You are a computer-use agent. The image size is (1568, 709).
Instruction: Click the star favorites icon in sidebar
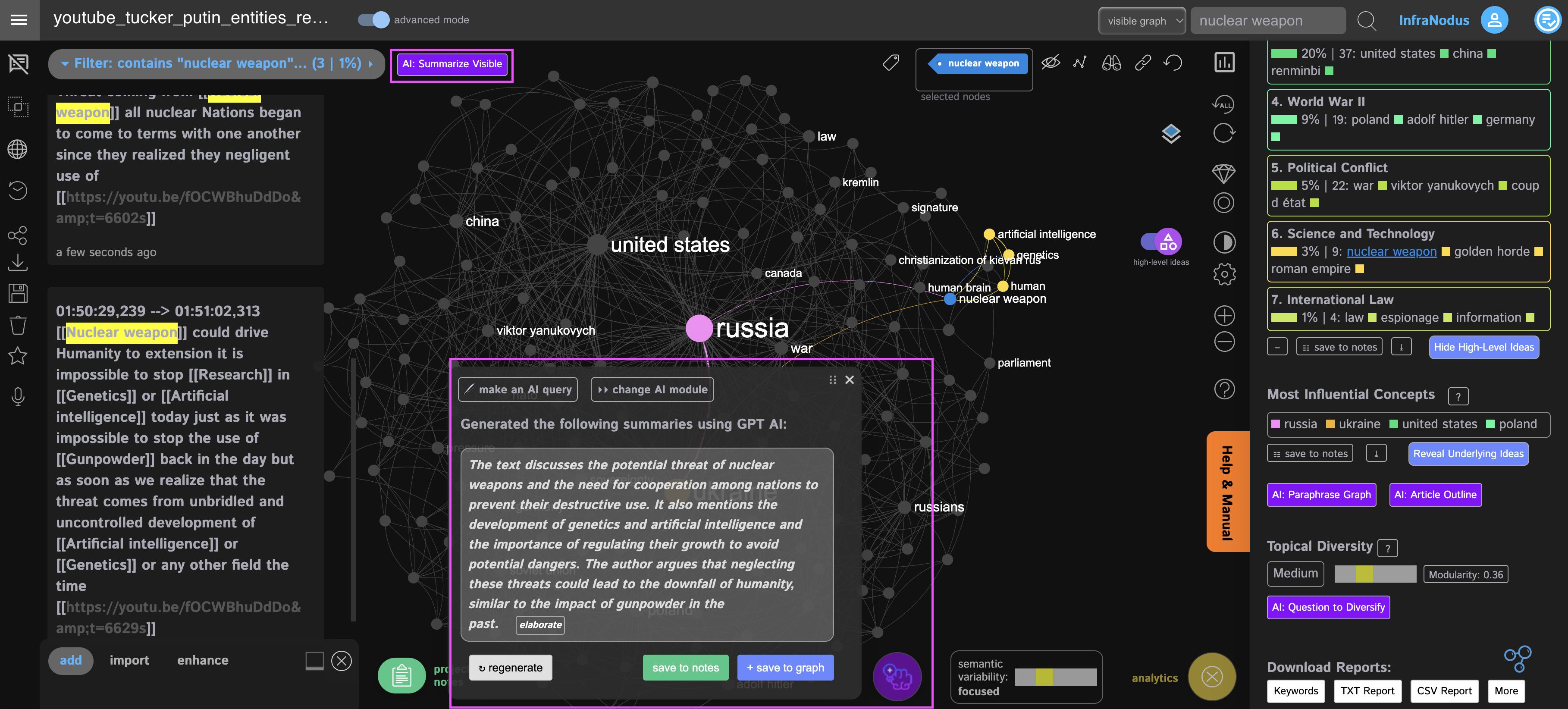(x=18, y=355)
